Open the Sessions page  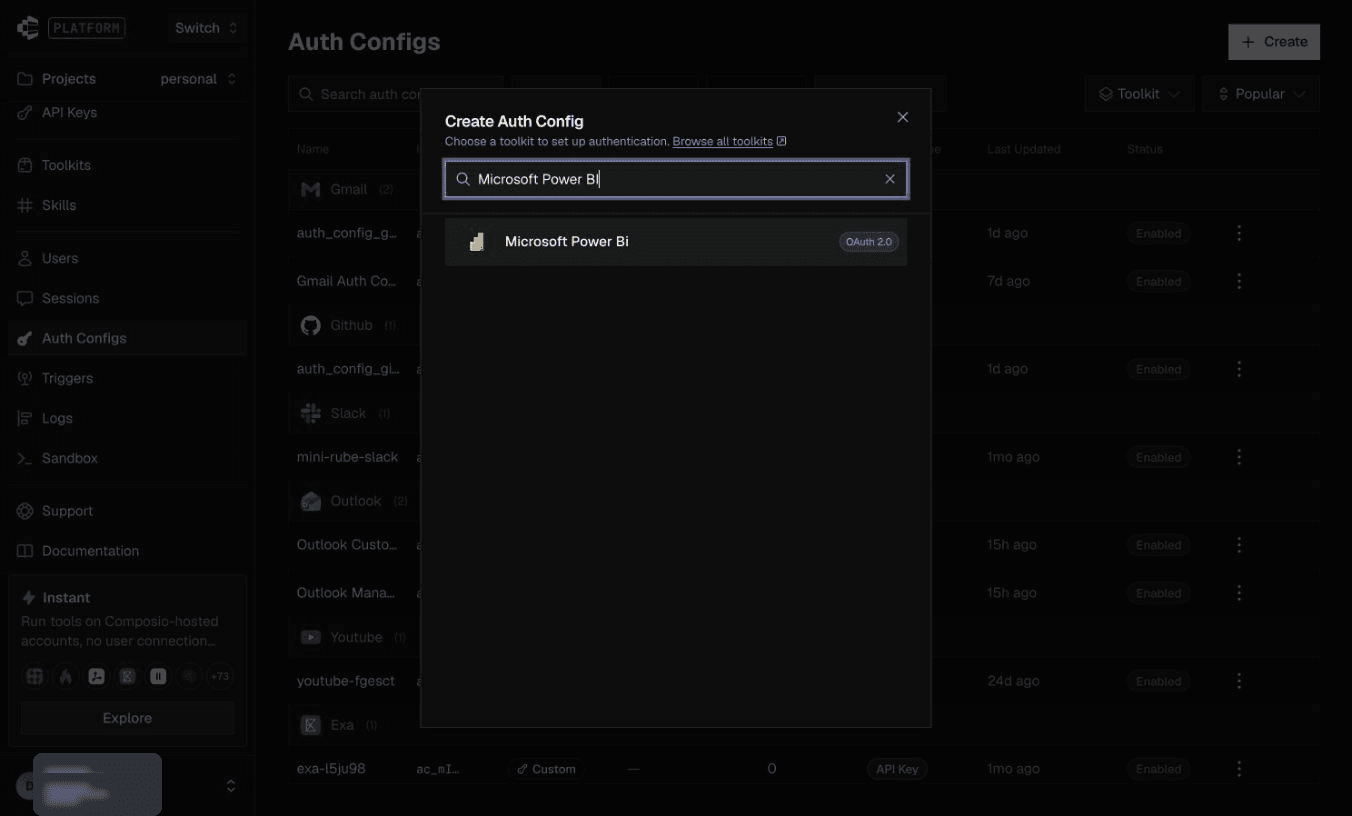[70, 298]
